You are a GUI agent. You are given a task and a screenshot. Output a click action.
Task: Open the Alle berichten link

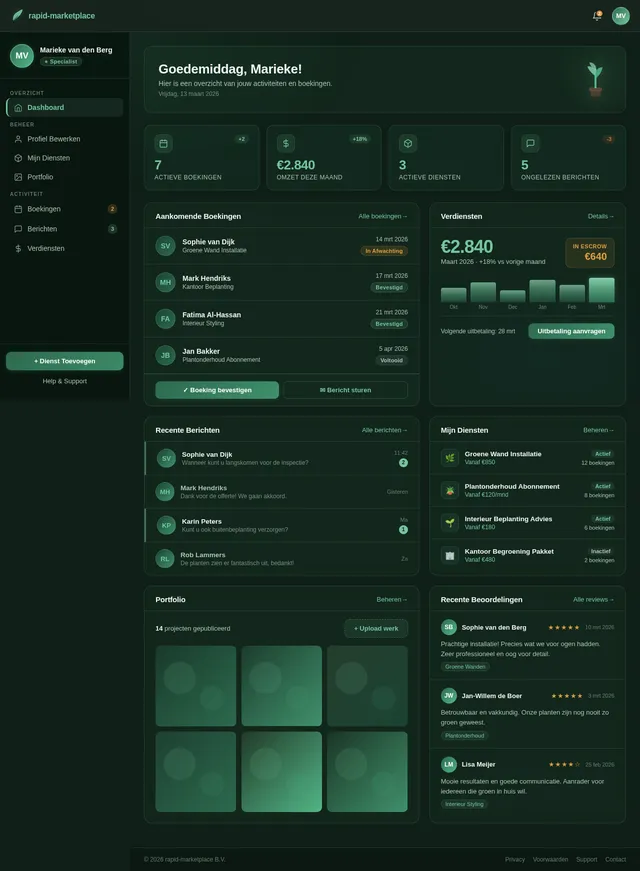[384, 431]
